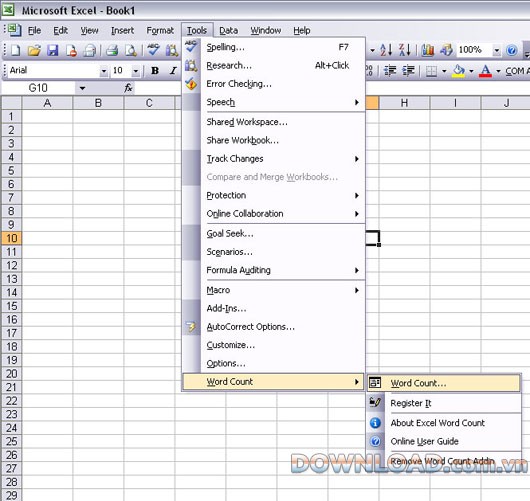Click the Increase Indent icon
530x501 pixels.
pos(409,71)
